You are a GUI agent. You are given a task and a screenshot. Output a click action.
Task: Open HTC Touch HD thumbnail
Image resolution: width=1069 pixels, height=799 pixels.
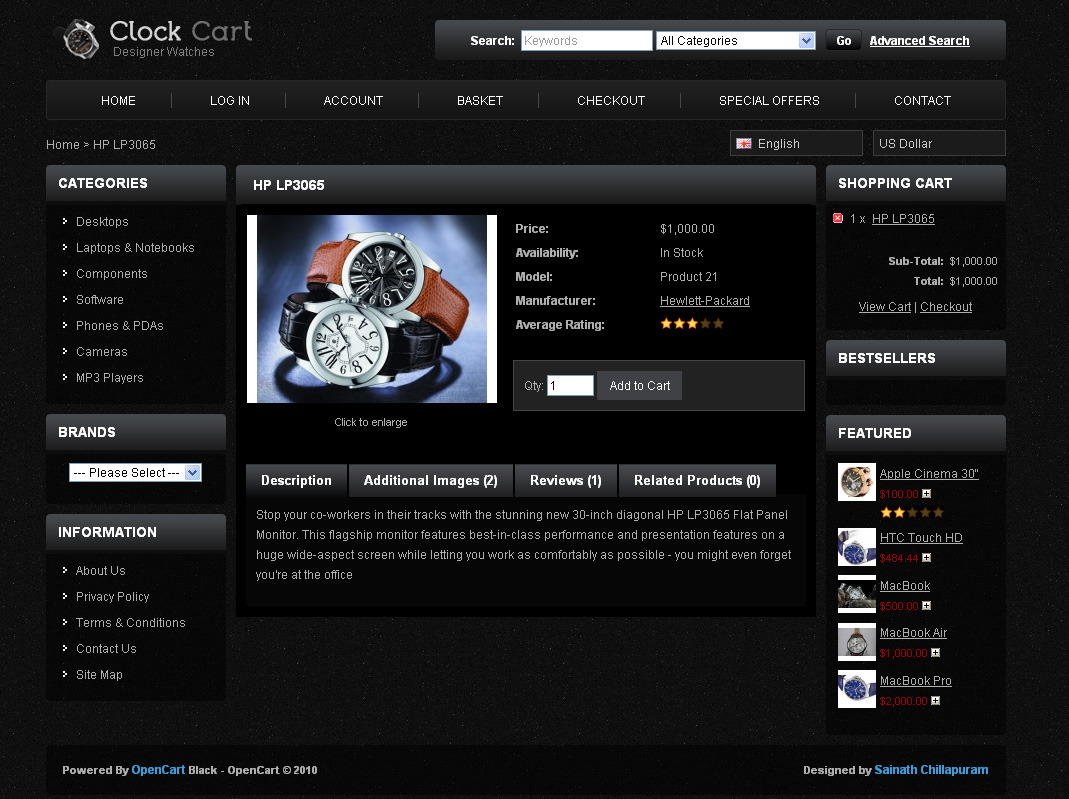point(857,547)
